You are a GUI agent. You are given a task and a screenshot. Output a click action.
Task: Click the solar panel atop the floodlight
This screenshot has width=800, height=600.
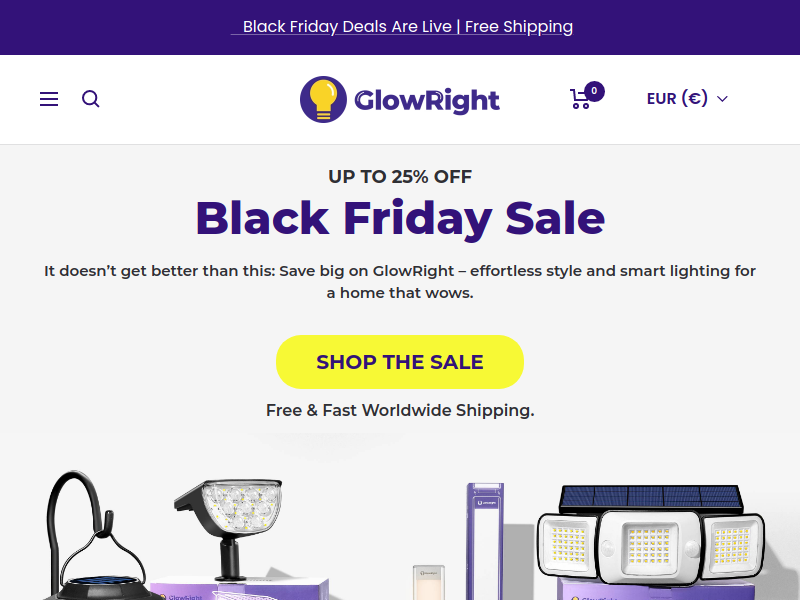(x=651, y=498)
